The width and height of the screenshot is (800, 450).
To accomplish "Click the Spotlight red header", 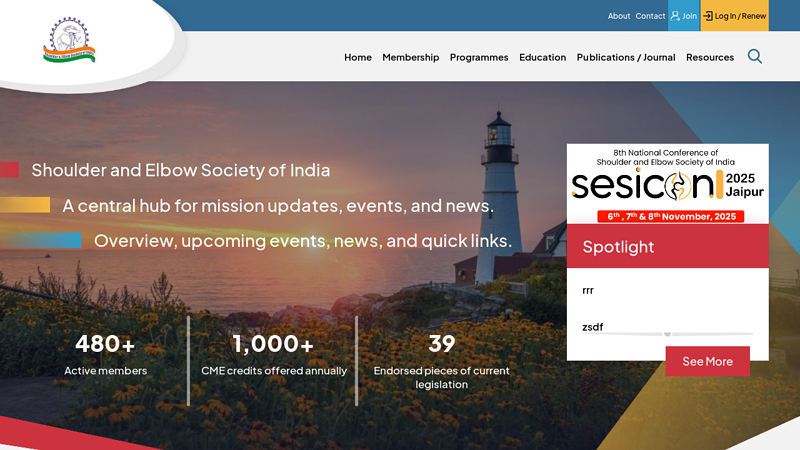I will coord(667,246).
